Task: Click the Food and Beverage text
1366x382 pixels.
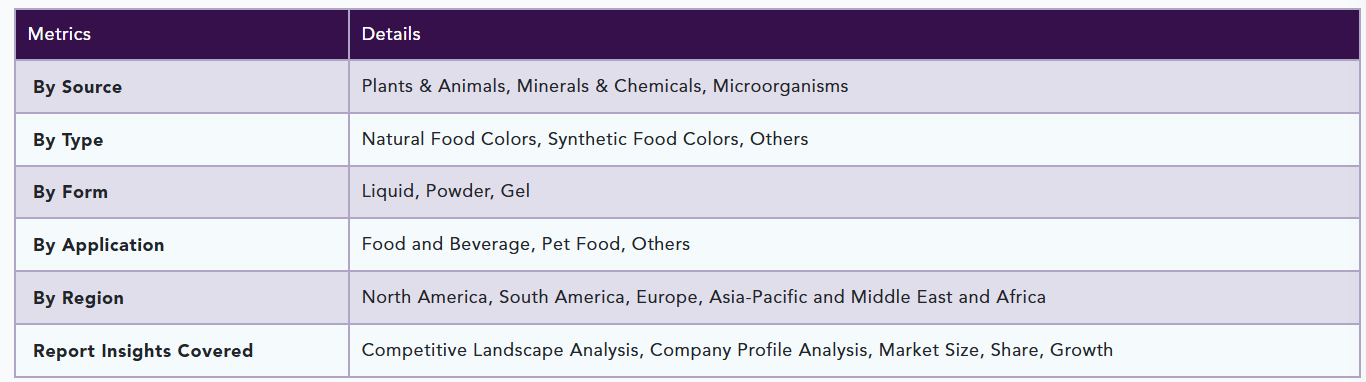Action: 446,244
